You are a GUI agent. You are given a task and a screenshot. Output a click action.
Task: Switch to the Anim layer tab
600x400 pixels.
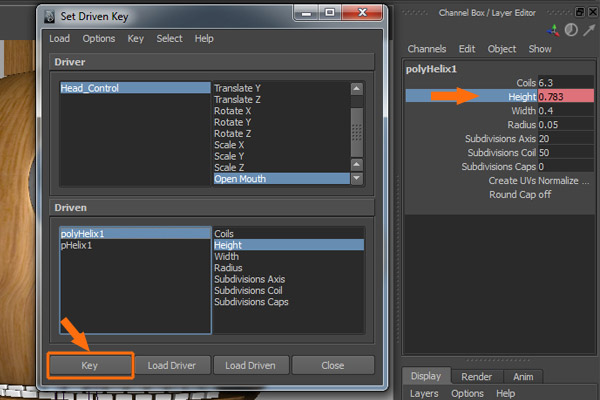point(523,377)
